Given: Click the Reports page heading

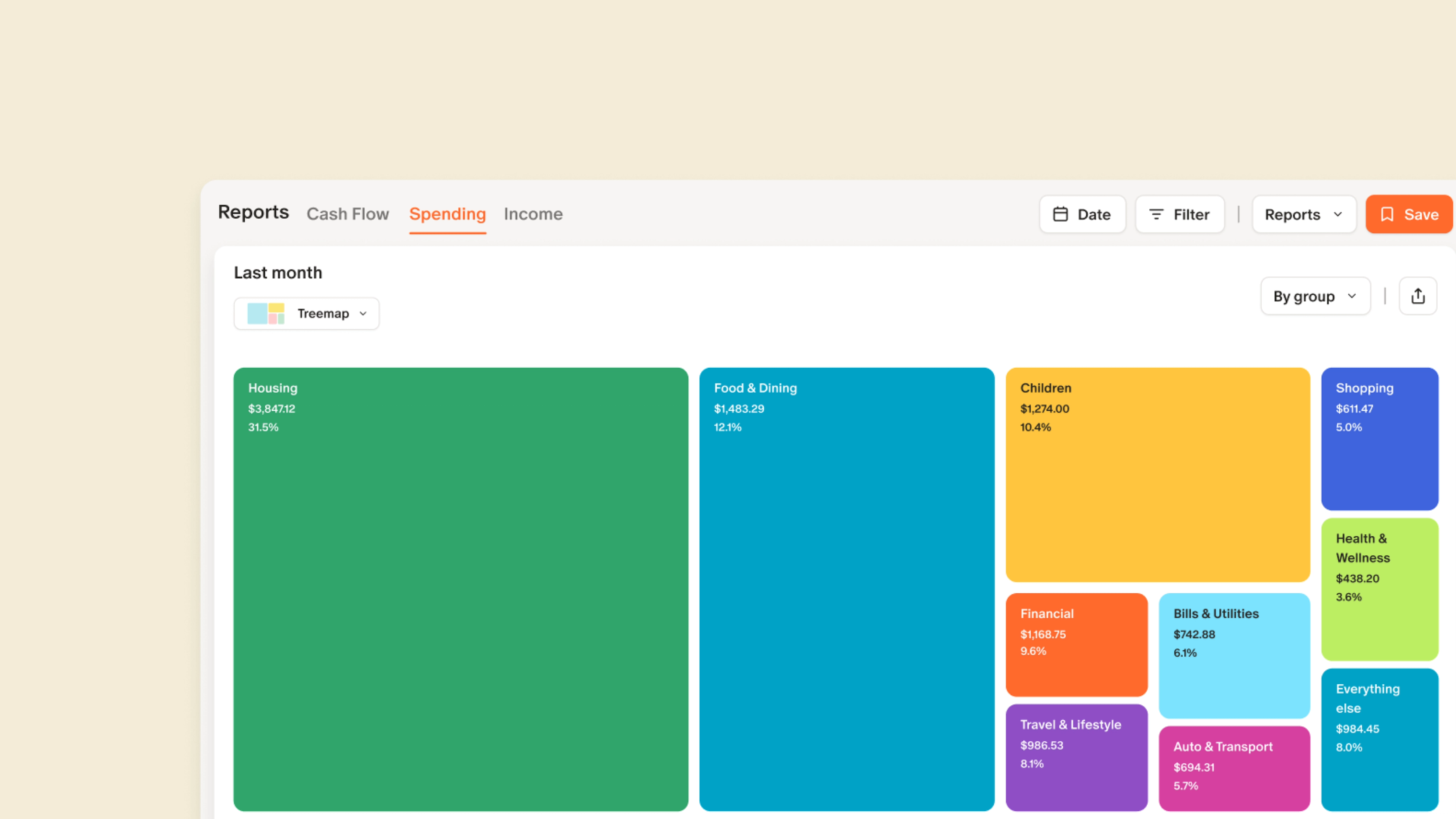Looking at the screenshot, I should pyautogui.click(x=253, y=212).
